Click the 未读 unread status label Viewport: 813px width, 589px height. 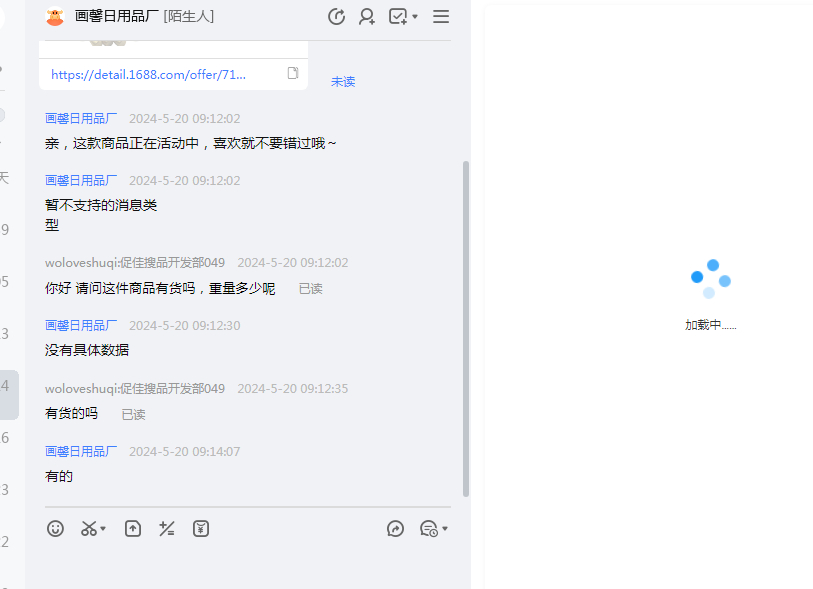point(343,81)
